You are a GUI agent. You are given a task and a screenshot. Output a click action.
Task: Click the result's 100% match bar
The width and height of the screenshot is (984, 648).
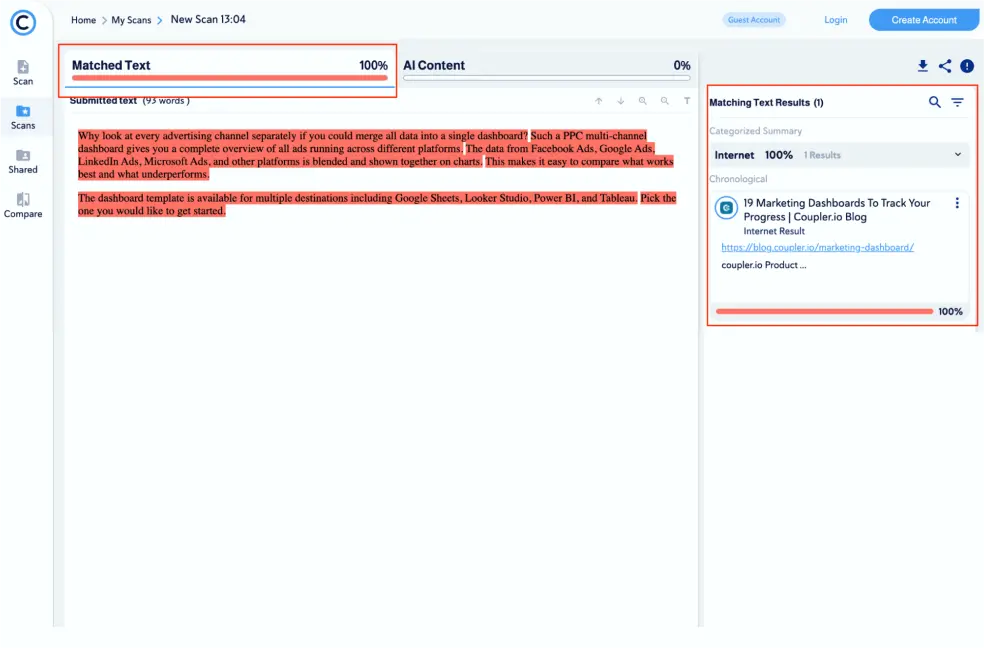point(824,312)
